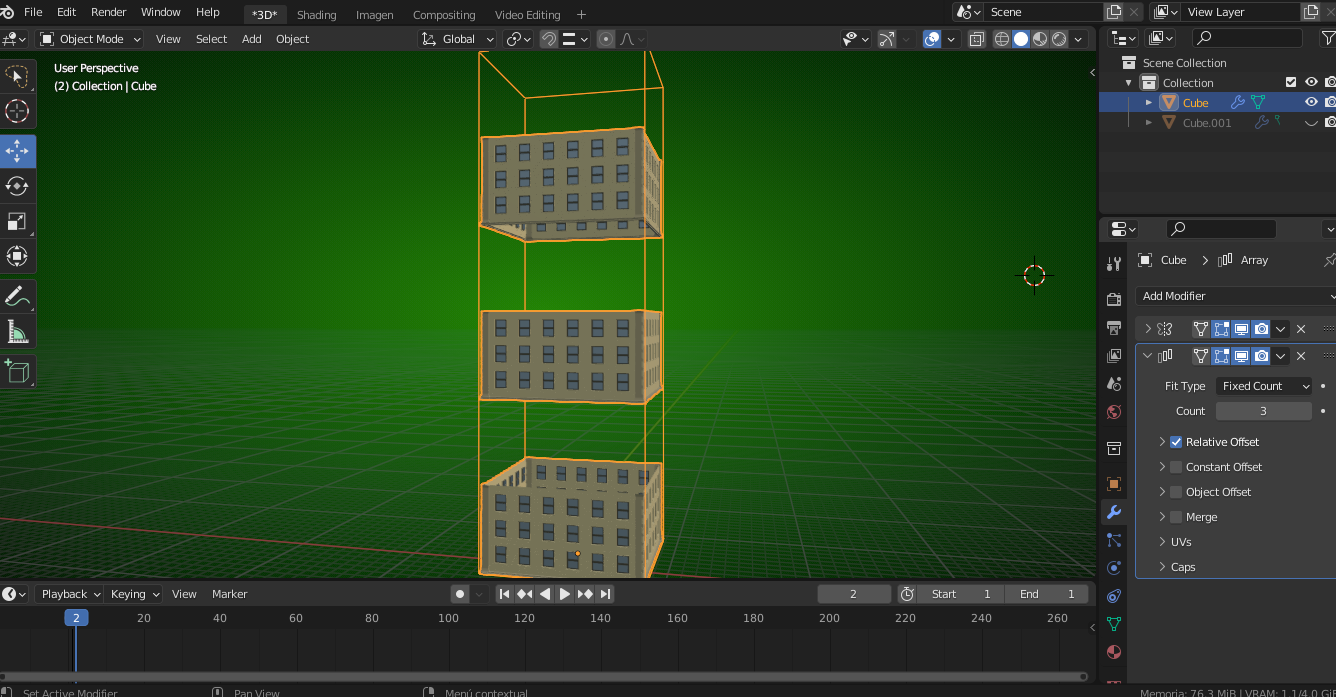Choose the Transform tool
Viewport: 1336px width, 697px height.
click(17, 256)
